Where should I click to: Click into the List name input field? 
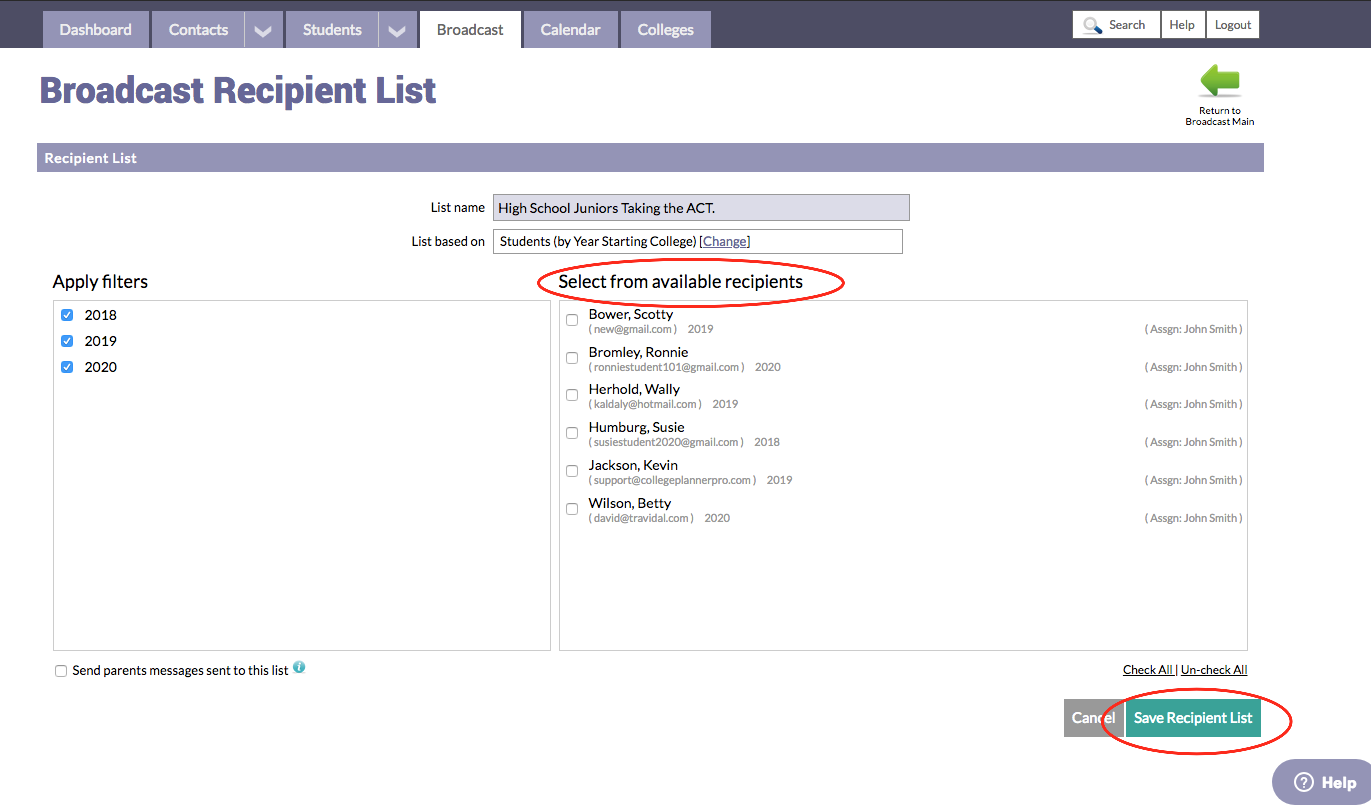click(x=701, y=207)
